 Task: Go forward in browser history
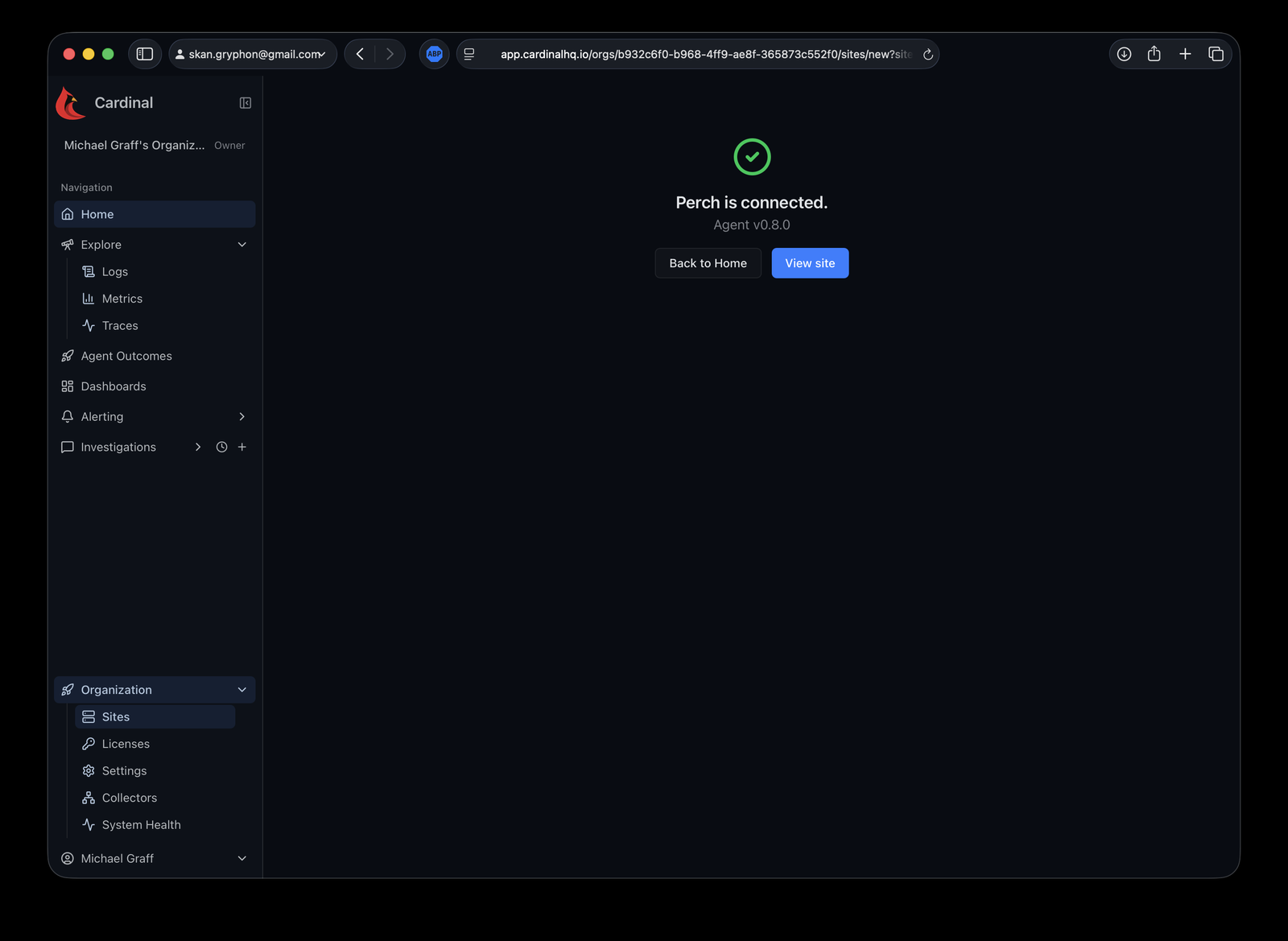(390, 54)
